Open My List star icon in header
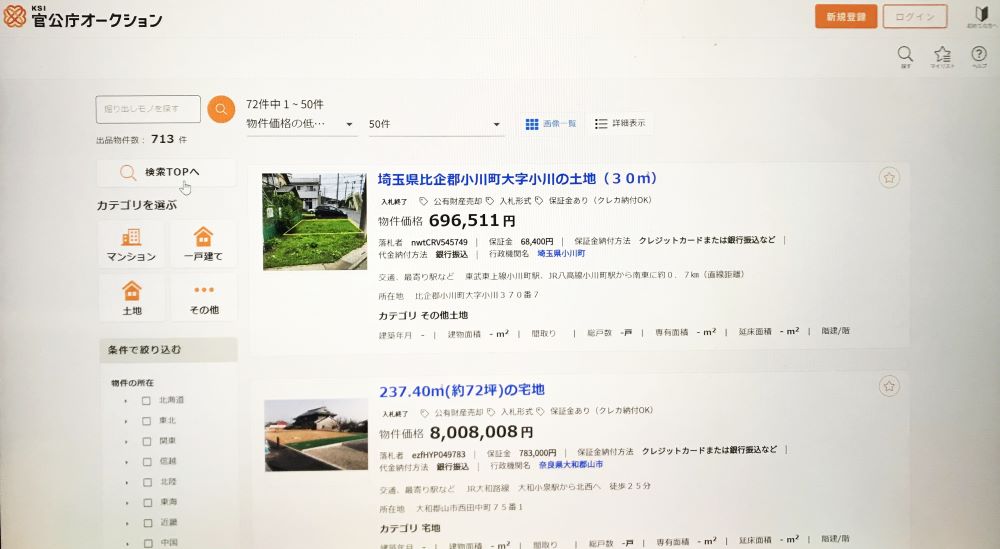 pos(942,57)
